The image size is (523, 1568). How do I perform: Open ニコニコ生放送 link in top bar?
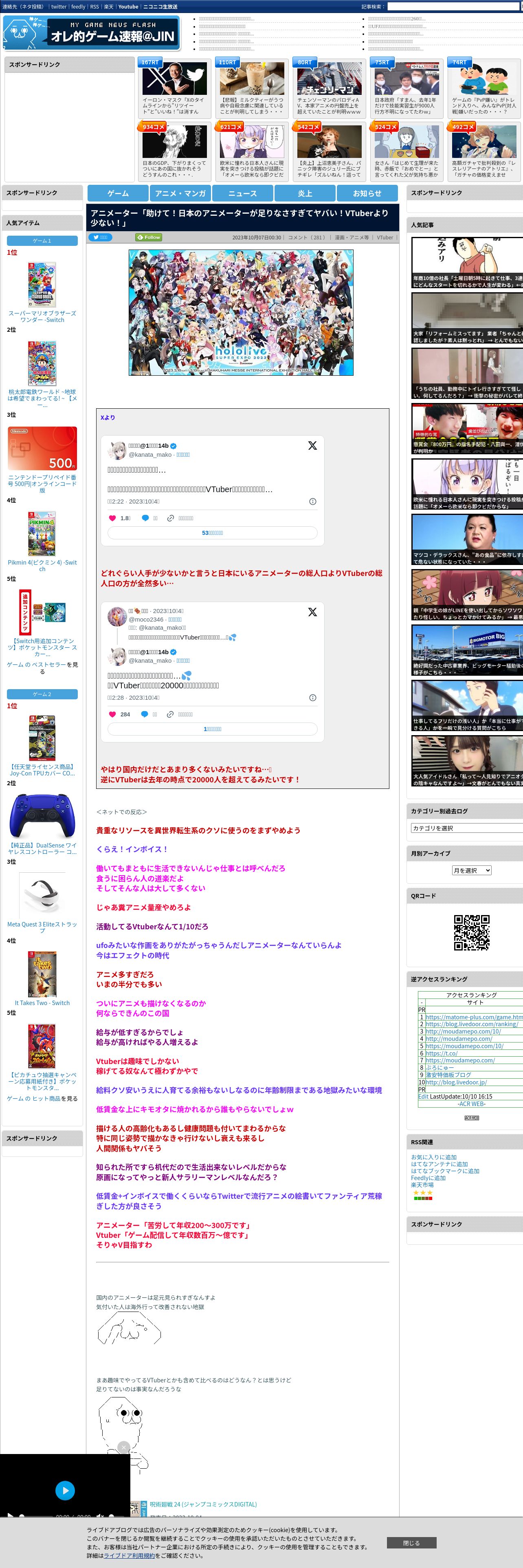[160, 7]
